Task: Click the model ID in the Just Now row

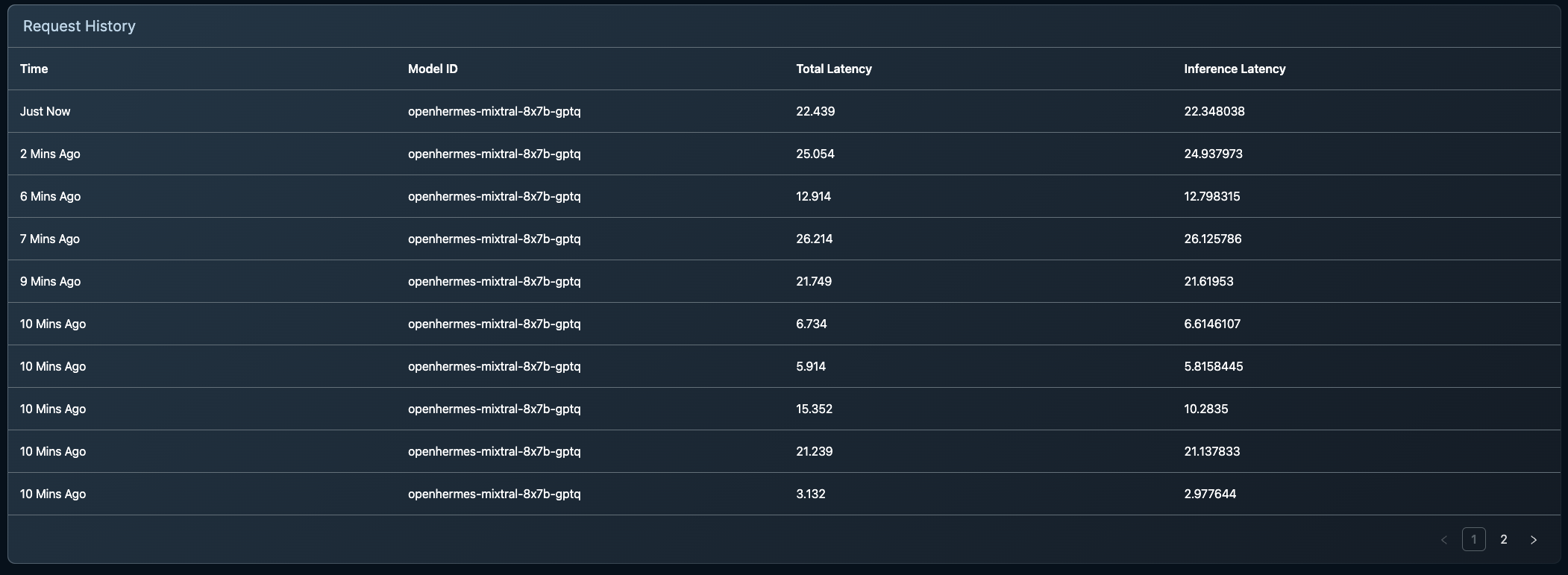Action: [x=494, y=111]
